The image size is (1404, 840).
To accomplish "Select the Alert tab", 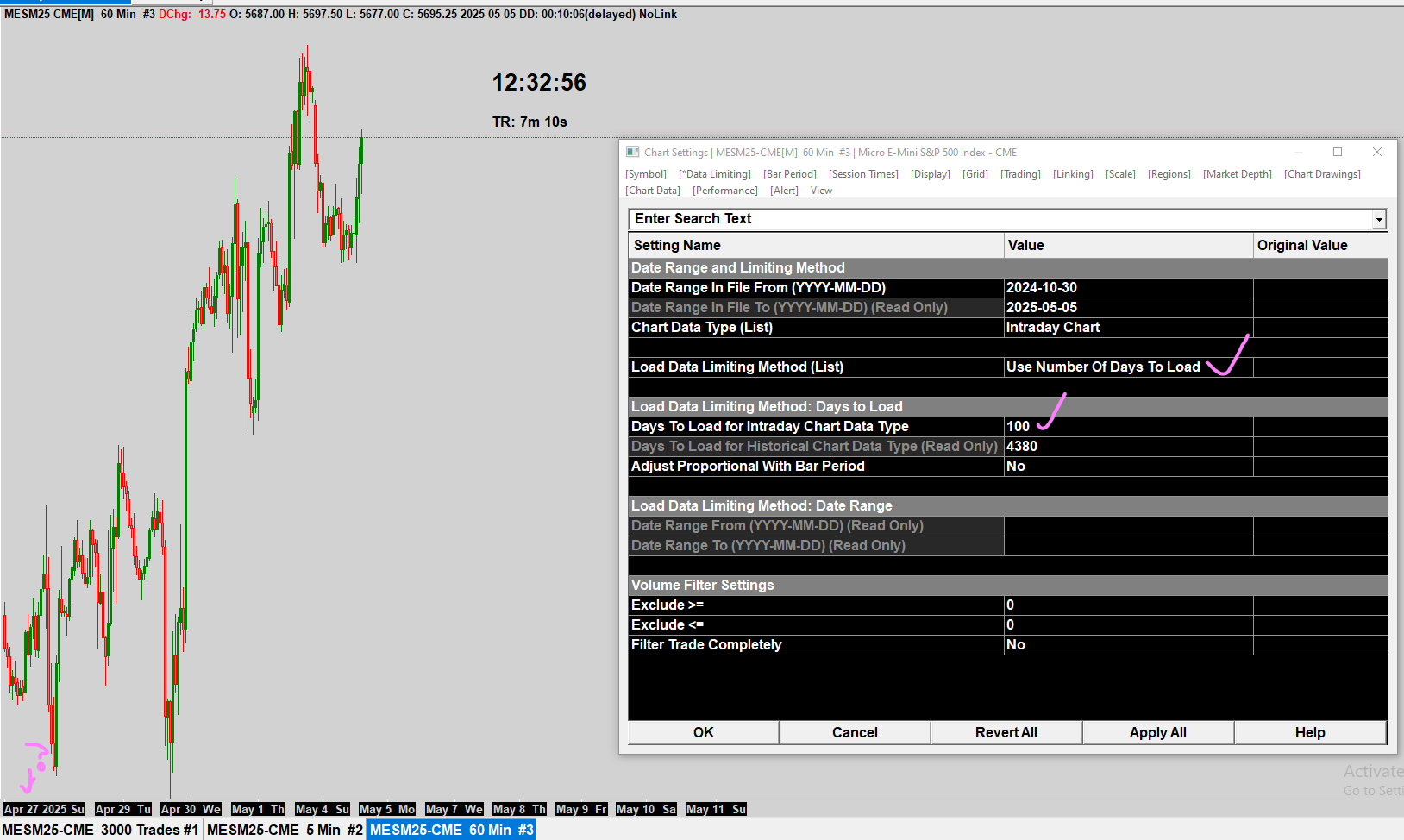I will [x=784, y=191].
